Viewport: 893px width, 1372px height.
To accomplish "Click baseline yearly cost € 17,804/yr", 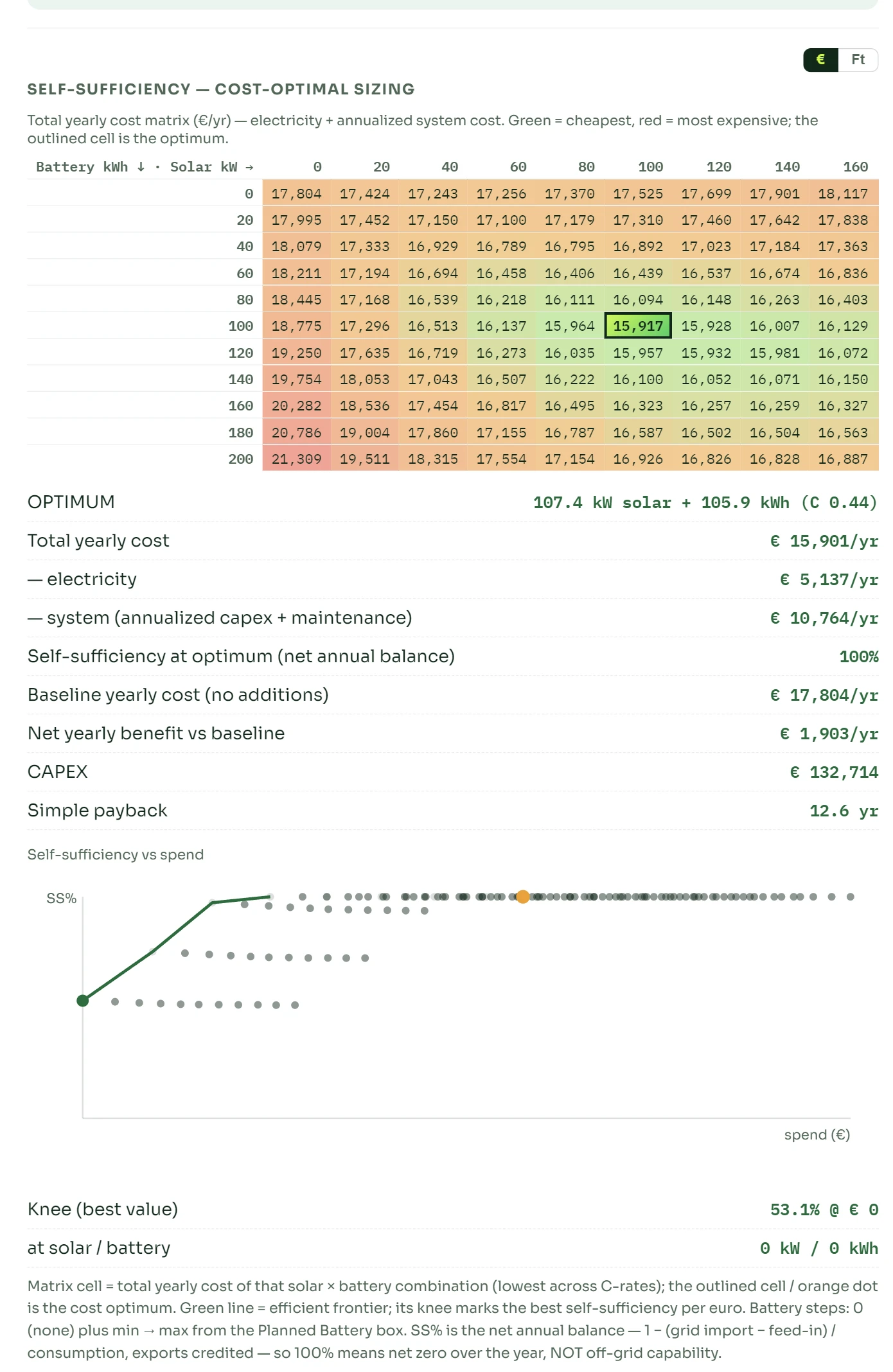I will (x=824, y=695).
